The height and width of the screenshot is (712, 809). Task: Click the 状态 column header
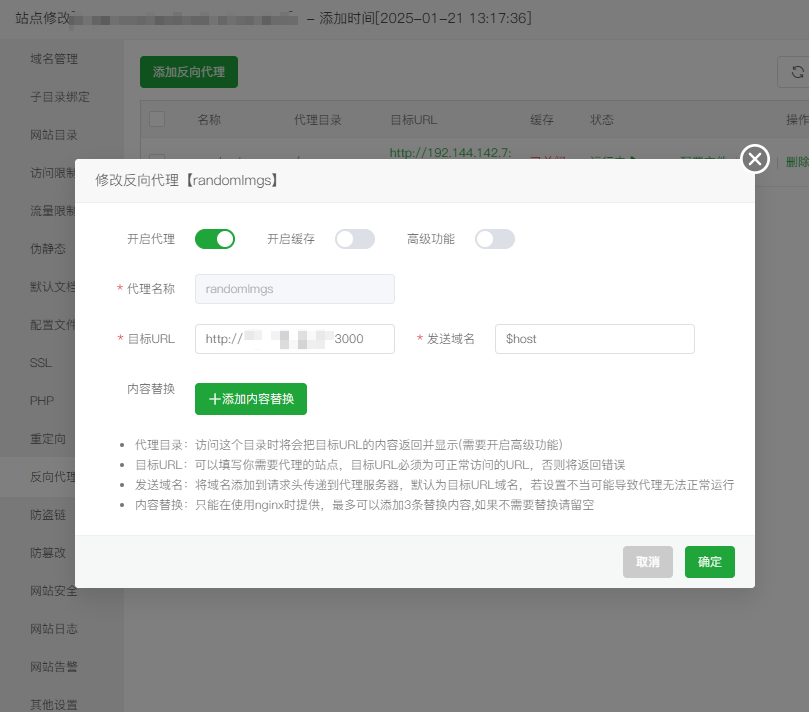(602, 120)
